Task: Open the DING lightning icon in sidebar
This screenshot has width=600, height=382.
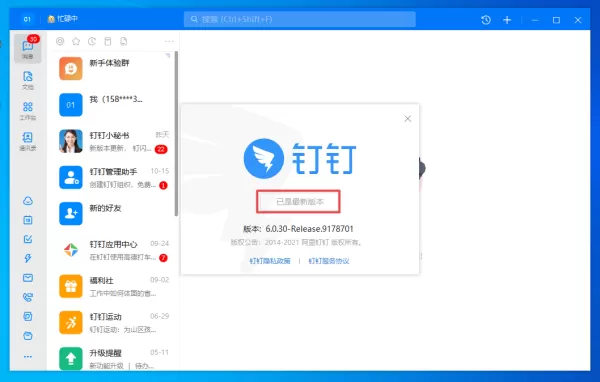Action: pyautogui.click(x=28, y=258)
